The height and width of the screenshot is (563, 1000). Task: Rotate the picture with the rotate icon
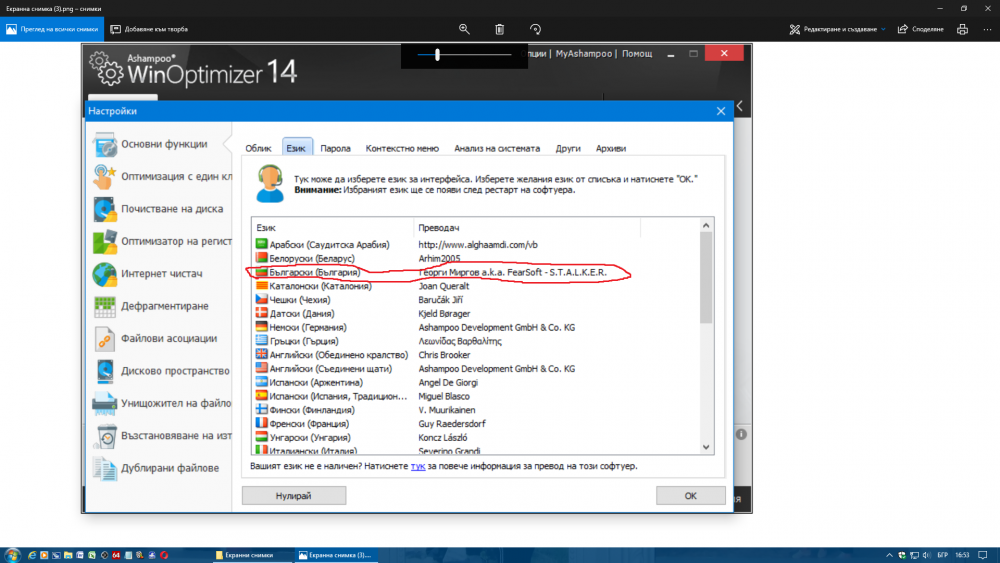pos(535,29)
